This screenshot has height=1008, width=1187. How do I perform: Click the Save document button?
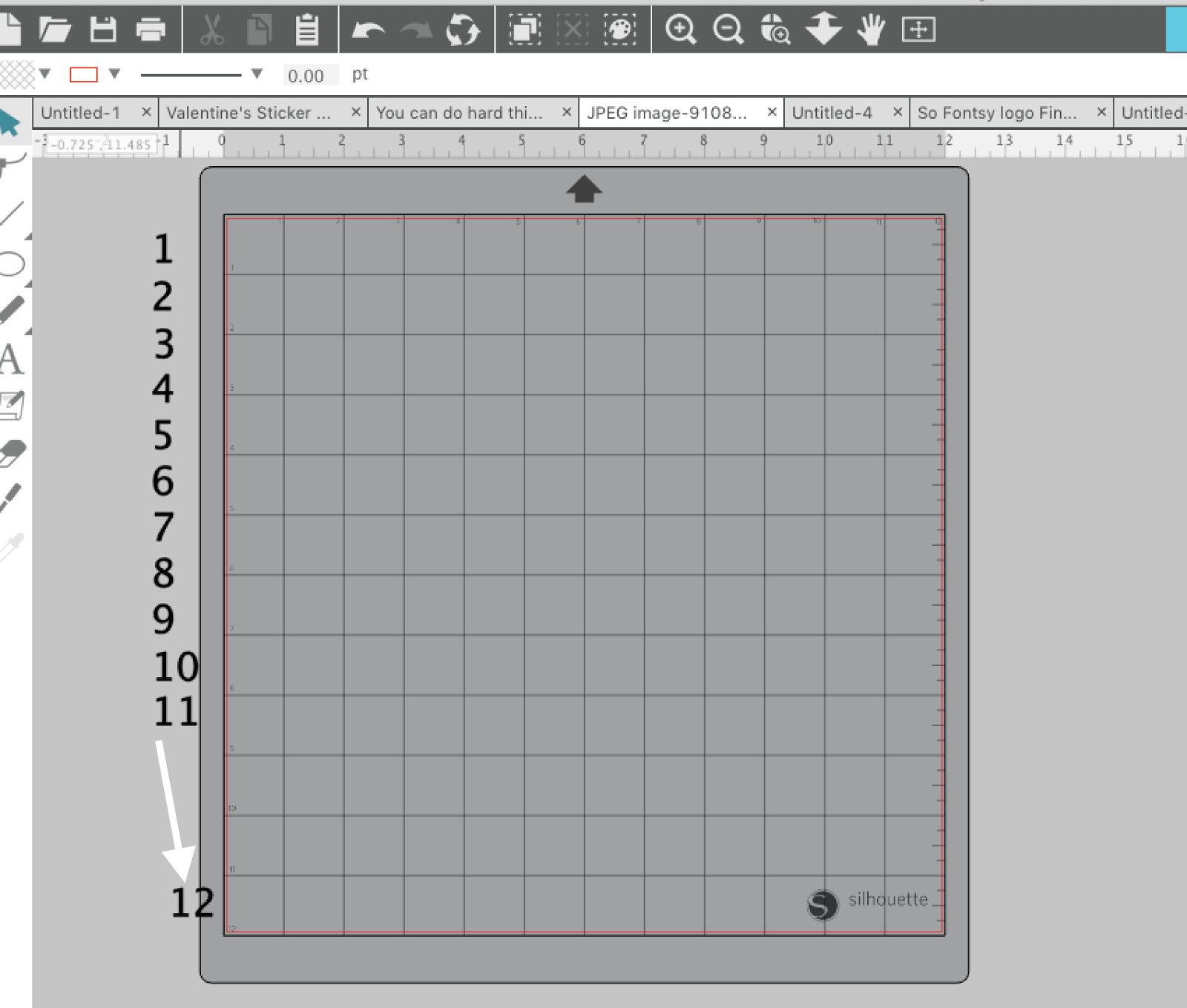click(x=104, y=30)
